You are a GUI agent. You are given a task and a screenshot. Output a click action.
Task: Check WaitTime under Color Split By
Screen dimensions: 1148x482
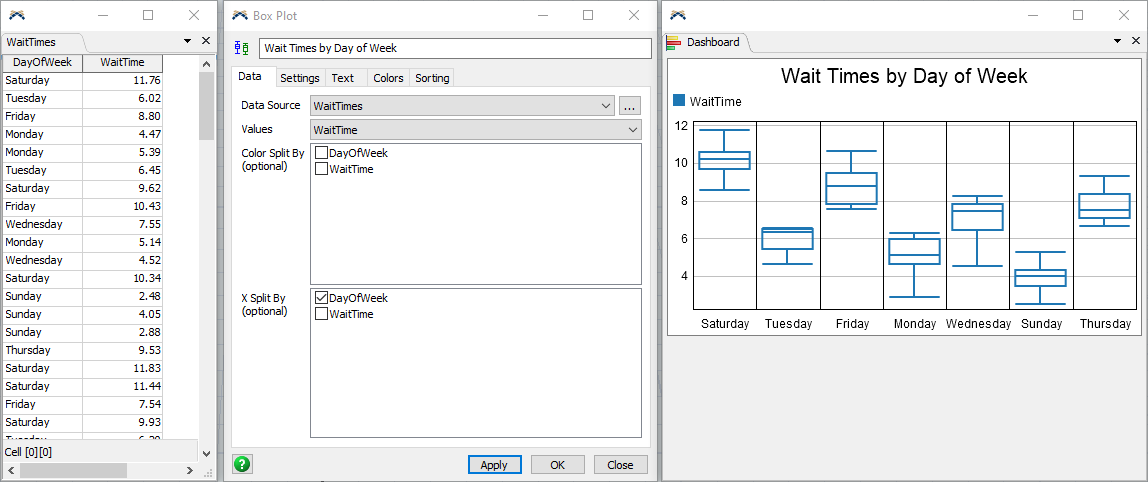[322, 169]
